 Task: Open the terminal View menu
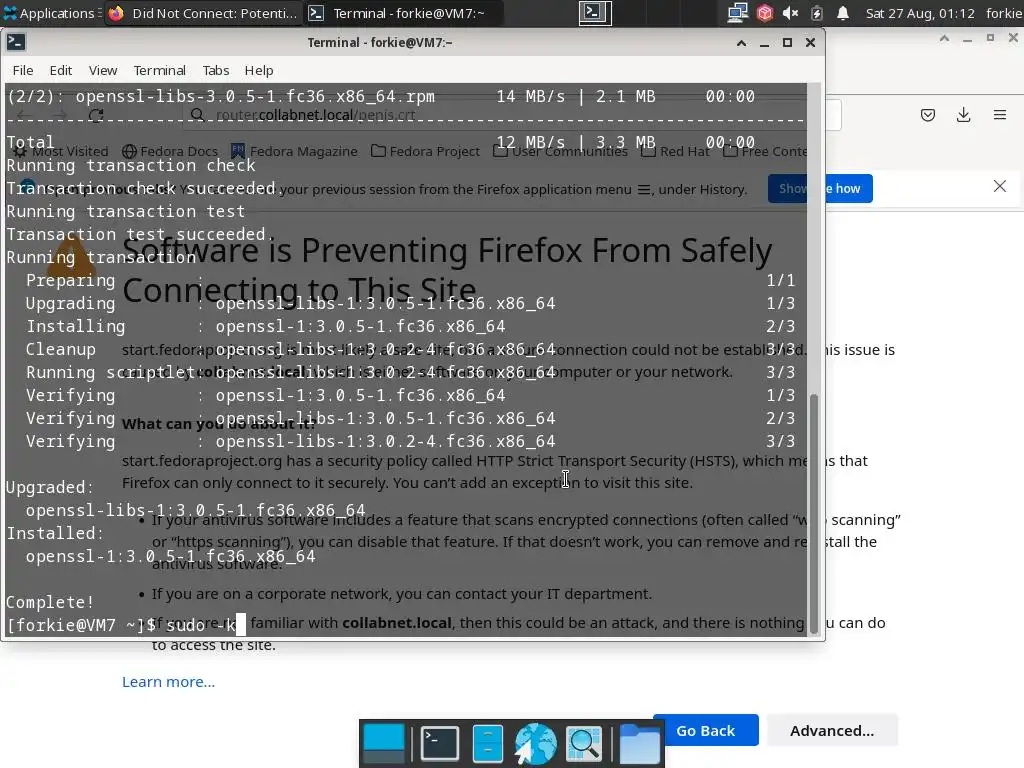[103, 71]
